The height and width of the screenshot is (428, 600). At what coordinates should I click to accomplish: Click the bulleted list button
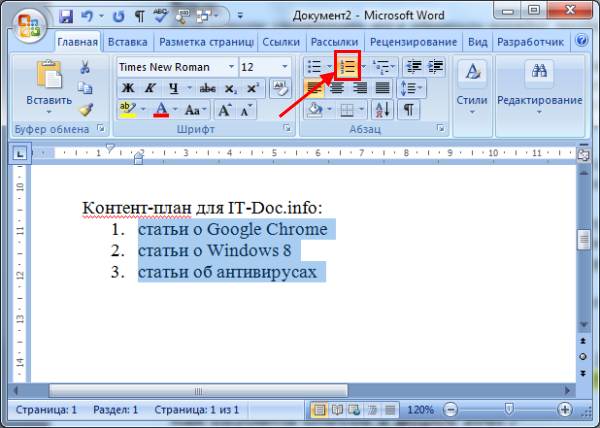[x=314, y=67]
